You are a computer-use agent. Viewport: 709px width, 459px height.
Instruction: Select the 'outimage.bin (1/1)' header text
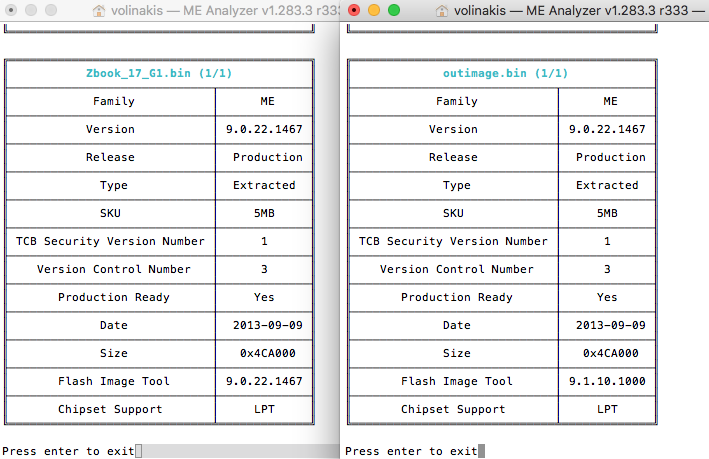505,73
